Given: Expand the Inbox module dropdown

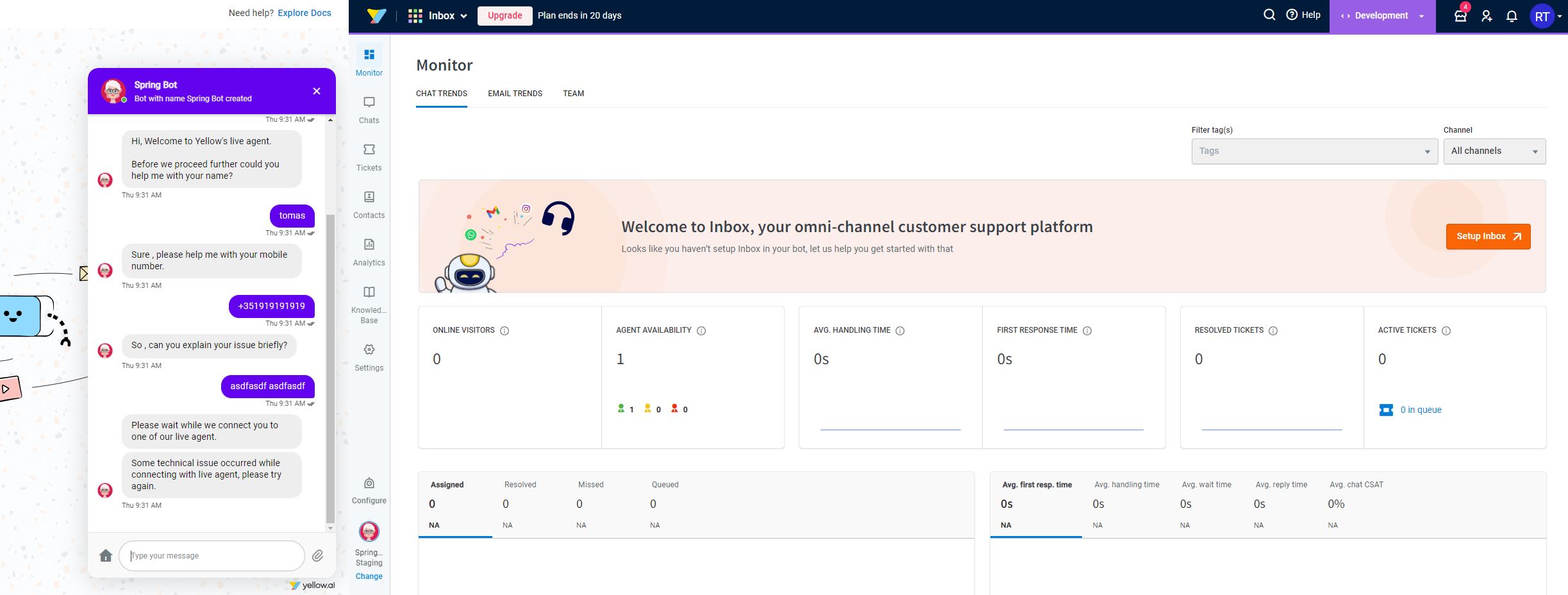Looking at the screenshot, I should (447, 15).
